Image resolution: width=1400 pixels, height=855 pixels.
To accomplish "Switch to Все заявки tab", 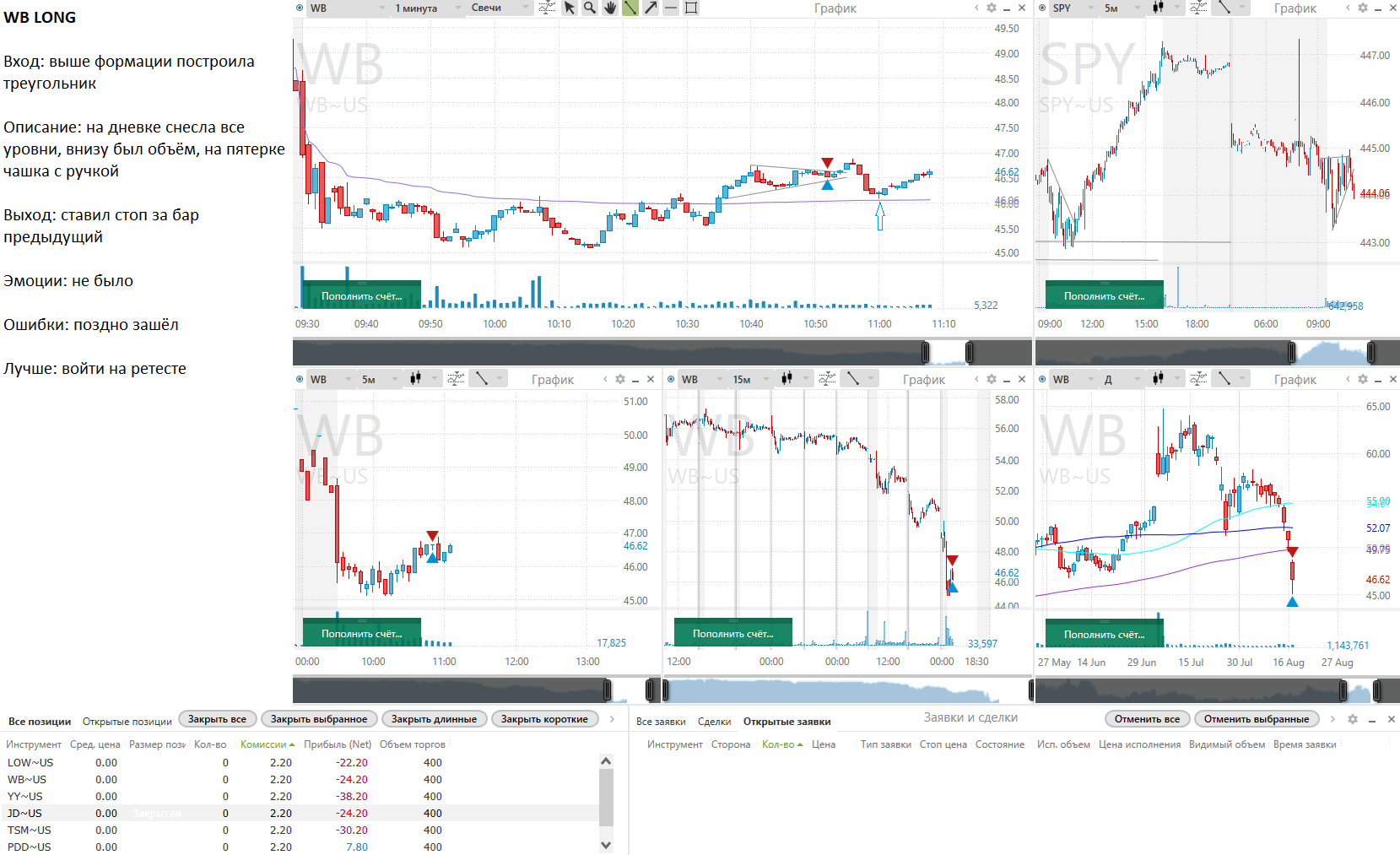I will (x=661, y=722).
